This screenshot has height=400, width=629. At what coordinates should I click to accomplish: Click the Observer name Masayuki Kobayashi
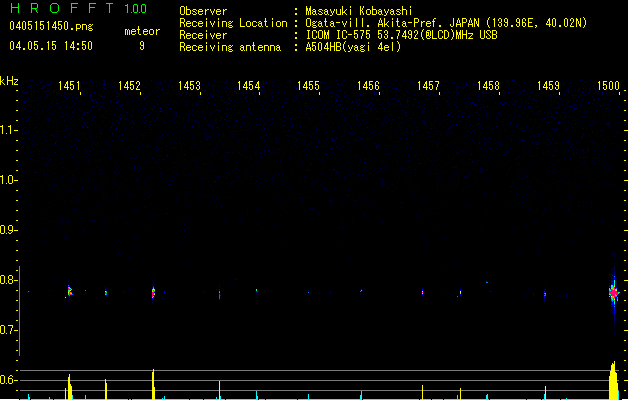[359, 11]
